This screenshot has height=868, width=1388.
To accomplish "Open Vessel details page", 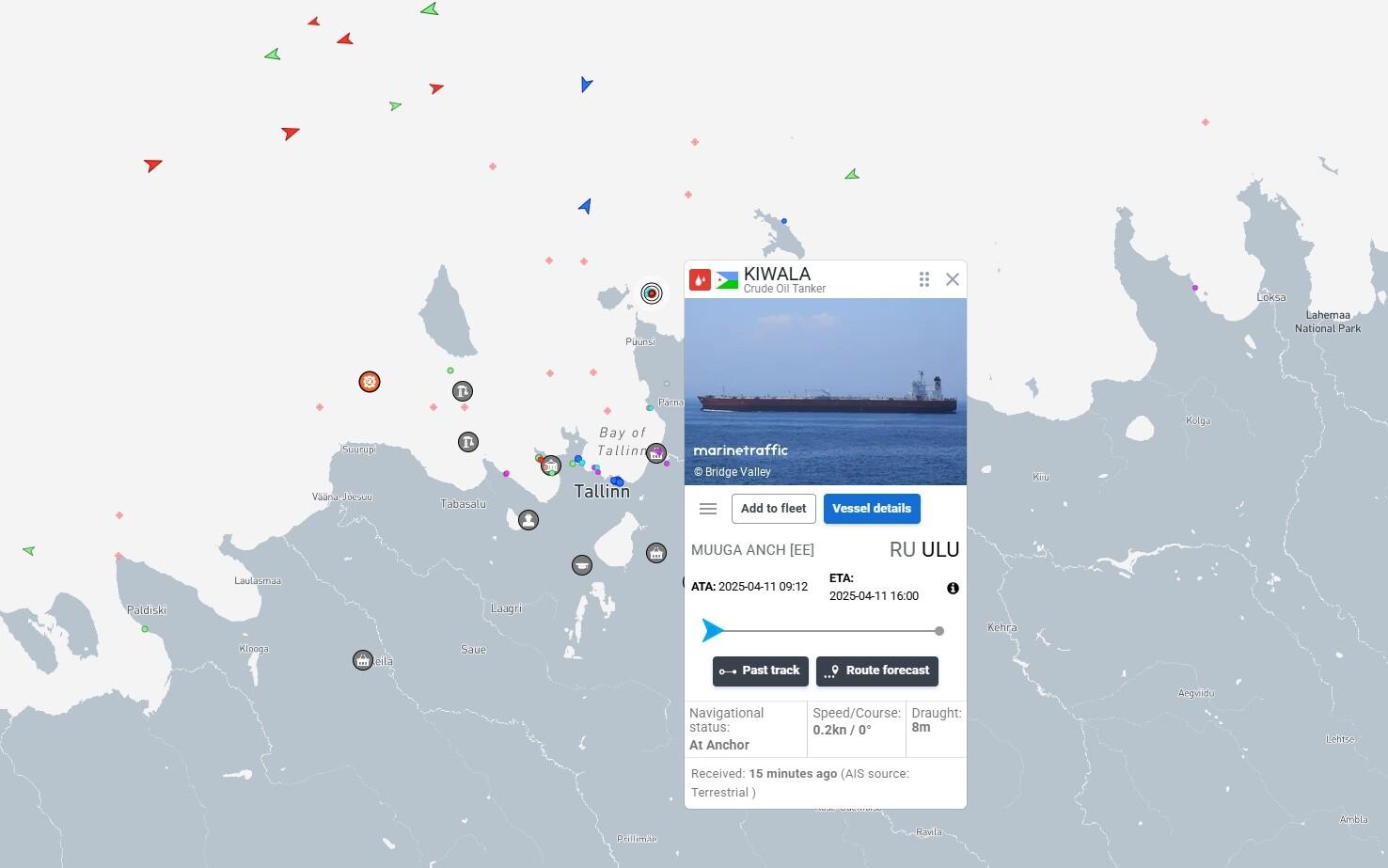I will coord(872,509).
